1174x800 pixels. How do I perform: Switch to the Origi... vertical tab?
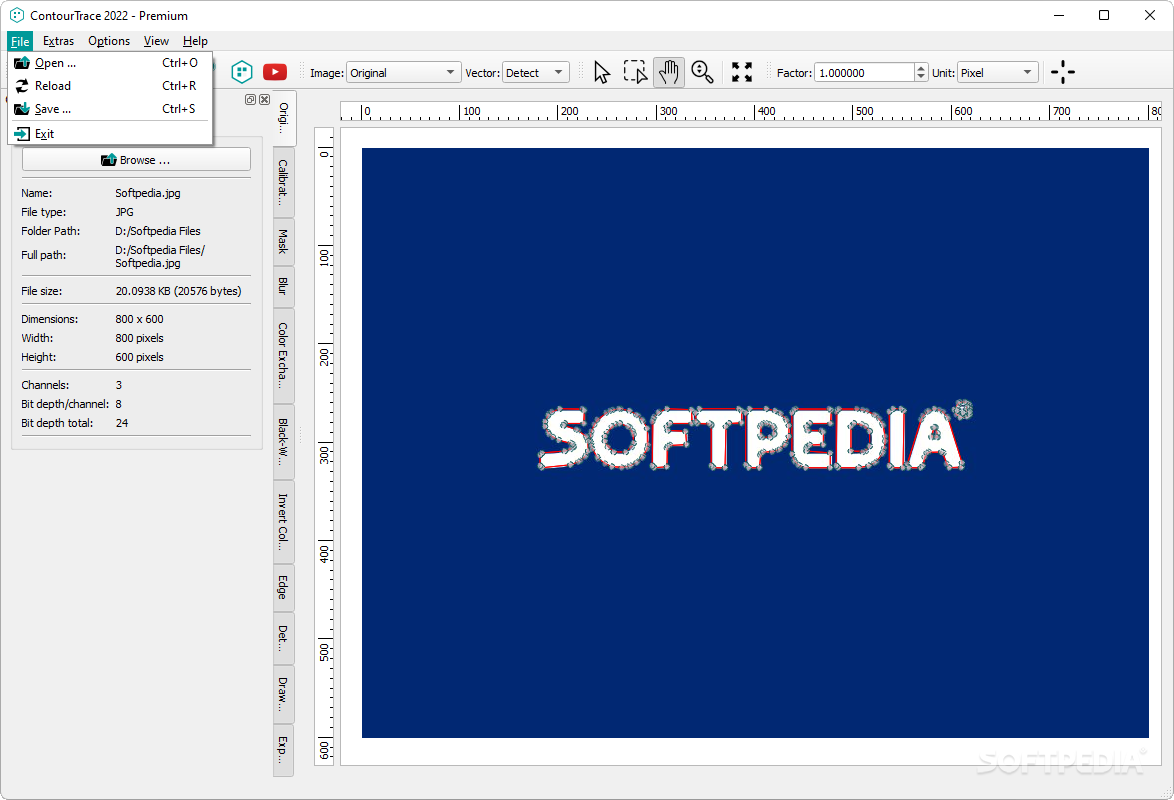coord(284,118)
